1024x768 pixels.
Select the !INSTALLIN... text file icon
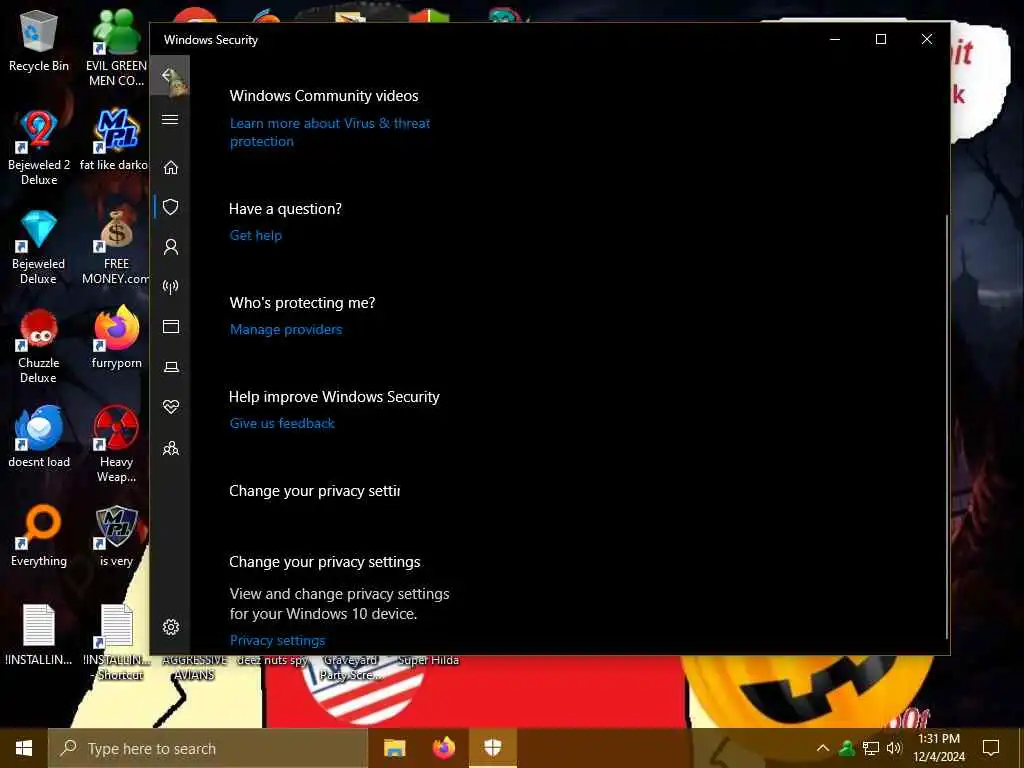click(39, 635)
